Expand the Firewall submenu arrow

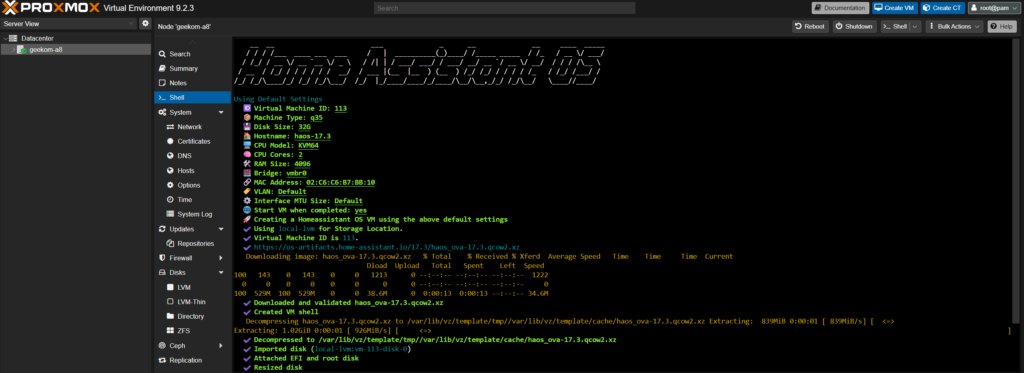coord(221,258)
